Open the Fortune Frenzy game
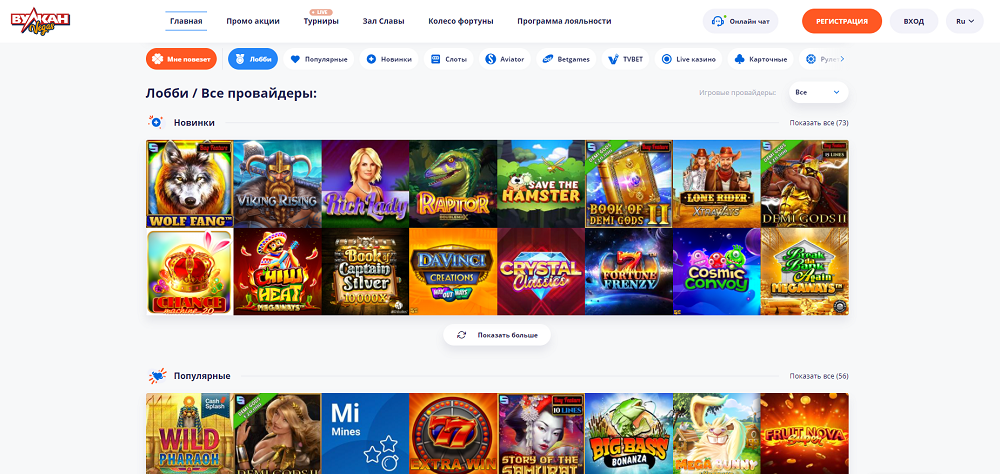Screen dimensions: 1000x474 629,272
